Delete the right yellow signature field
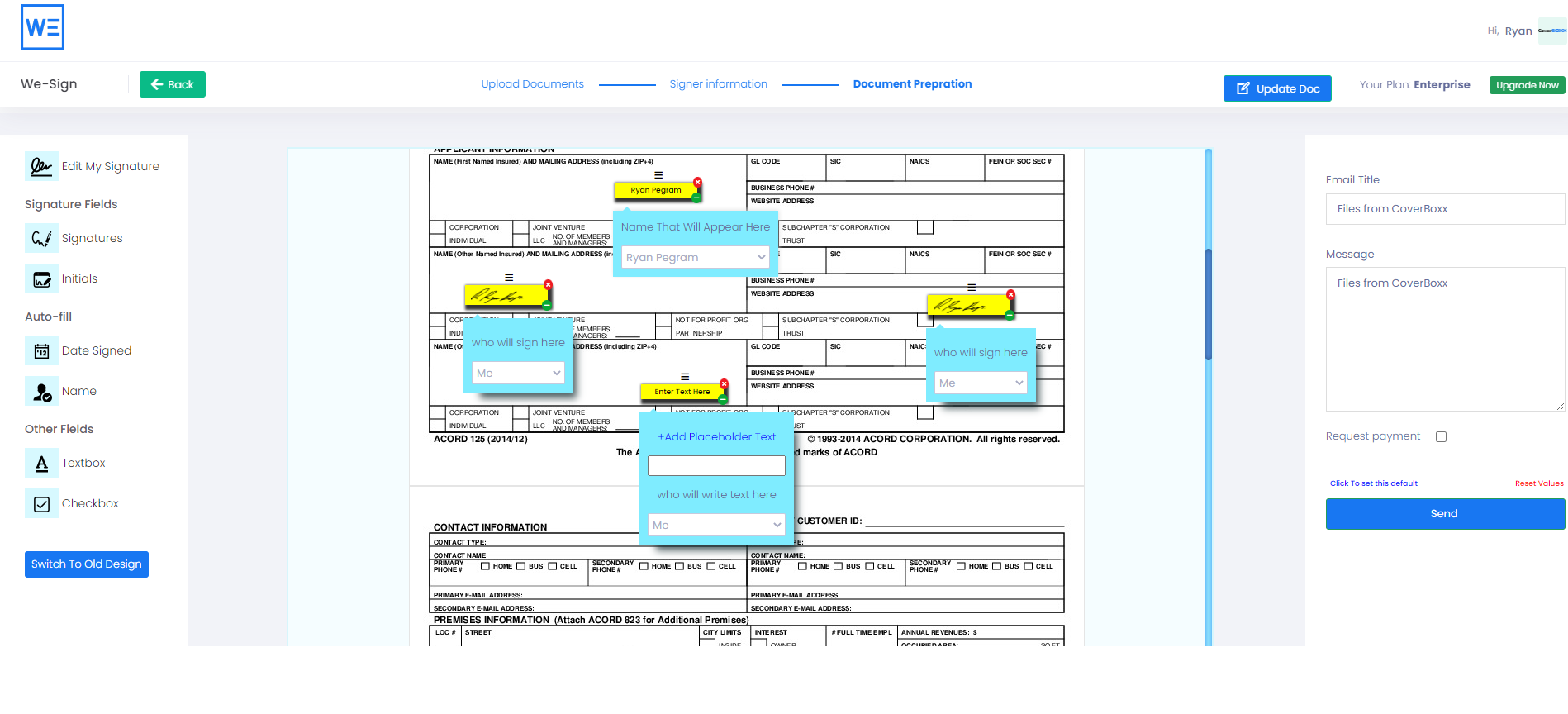 (x=1011, y=294)
